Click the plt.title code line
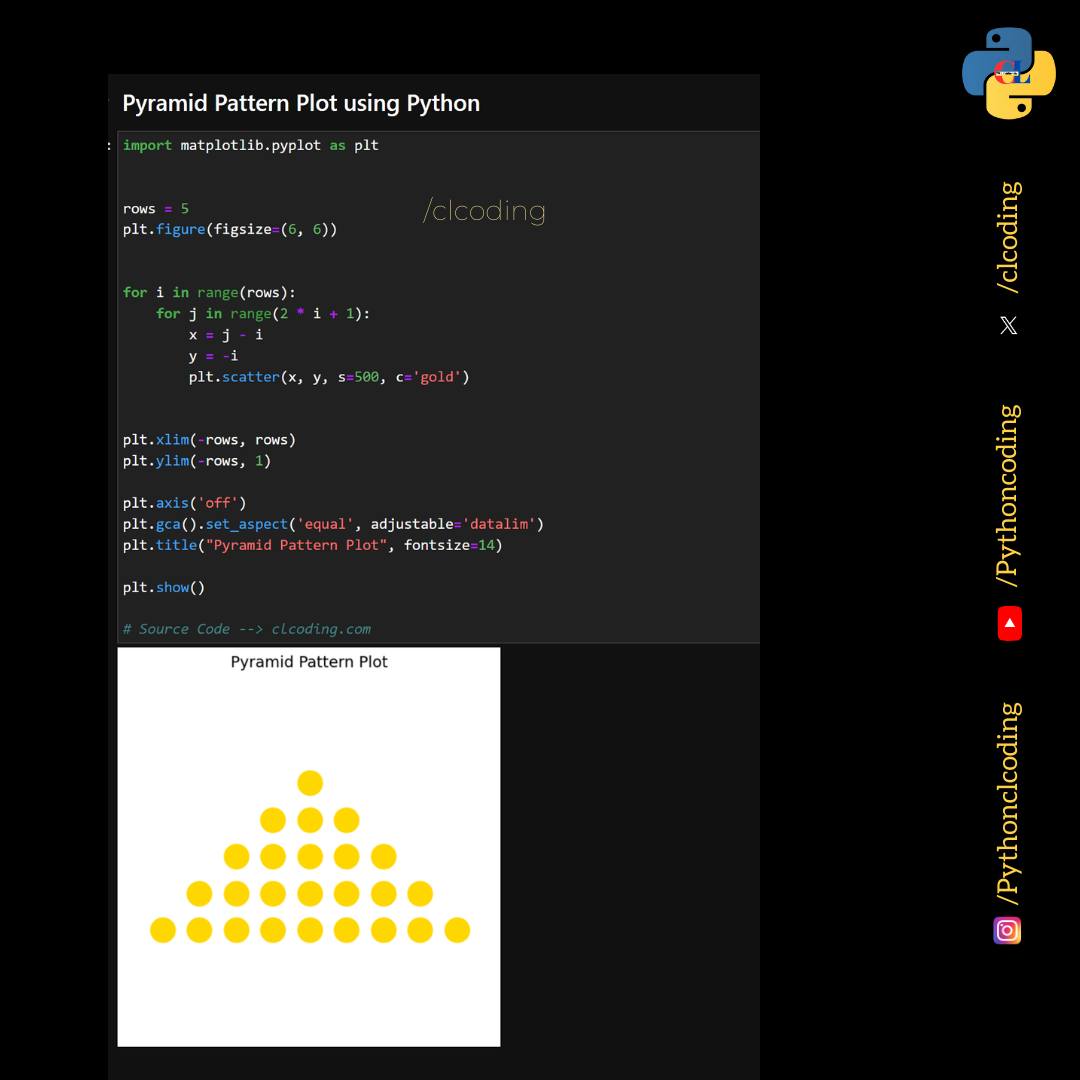 click(313, 545)
